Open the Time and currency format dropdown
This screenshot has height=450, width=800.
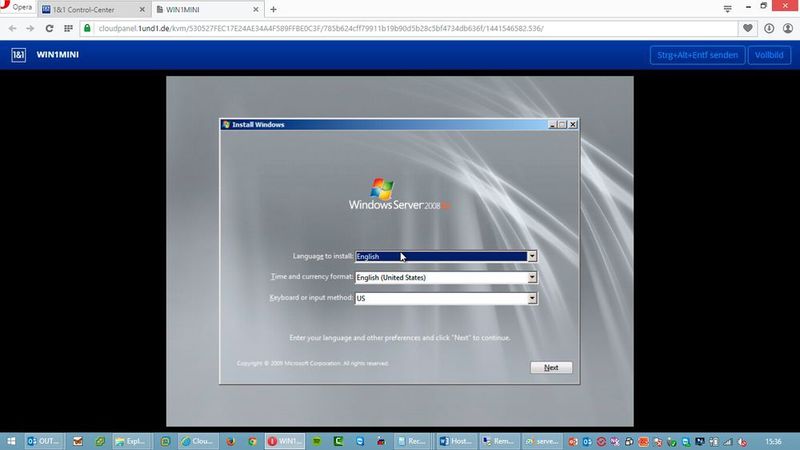[x=532, y=277]
